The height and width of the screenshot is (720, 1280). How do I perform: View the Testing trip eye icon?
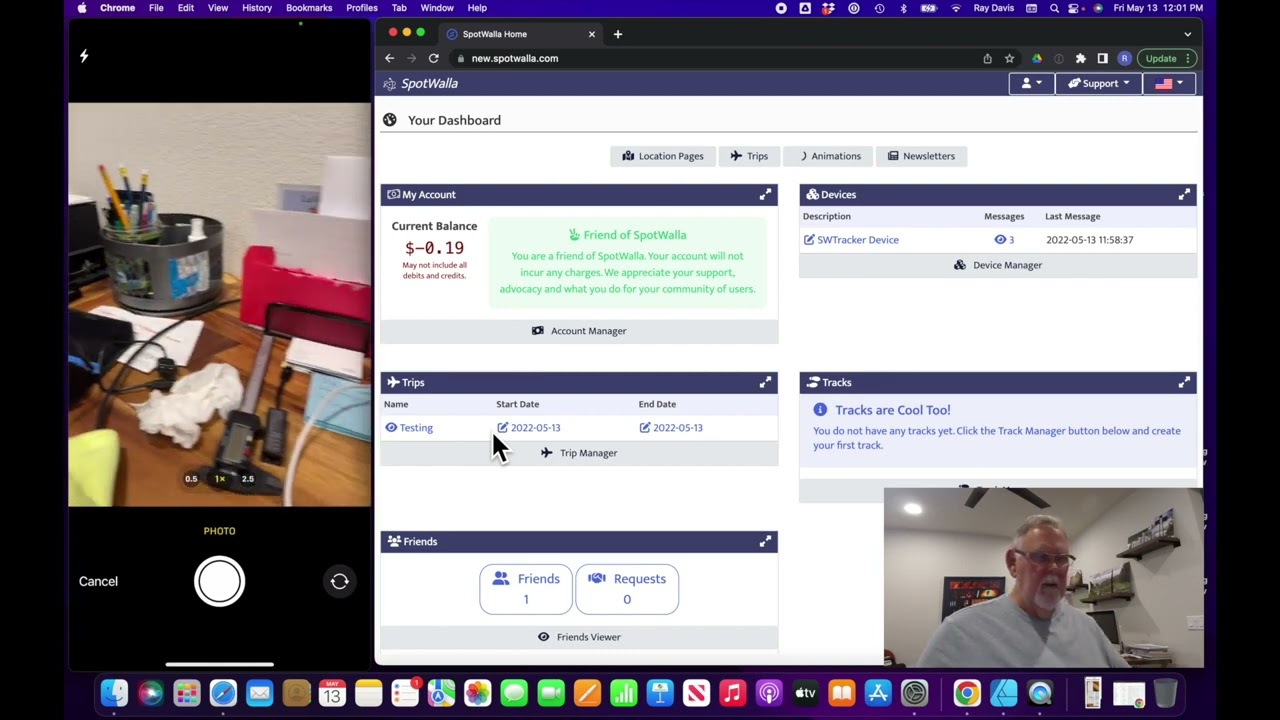point(391,427)
